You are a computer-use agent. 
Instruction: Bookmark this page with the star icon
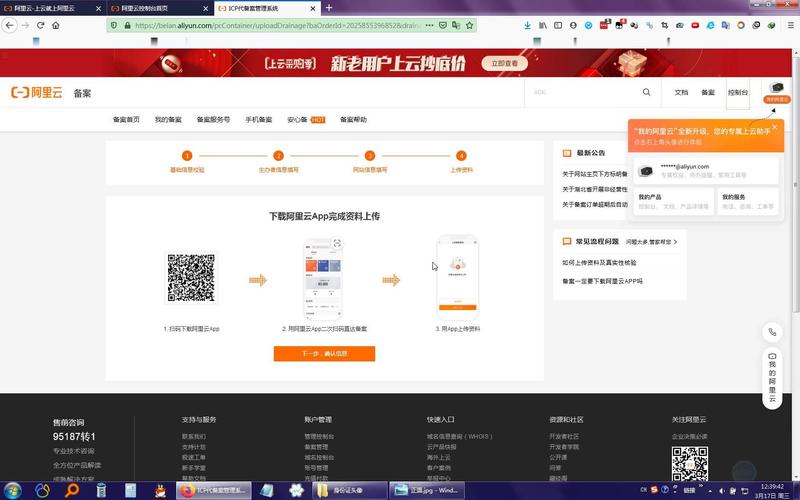tap(469, 25)
